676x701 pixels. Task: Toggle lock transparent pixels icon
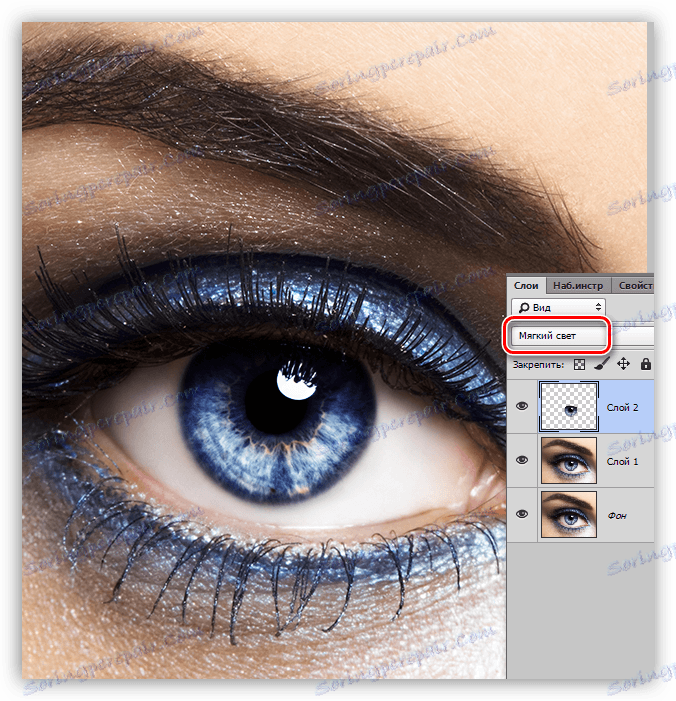pyautogui.click(x=579, y=364)
